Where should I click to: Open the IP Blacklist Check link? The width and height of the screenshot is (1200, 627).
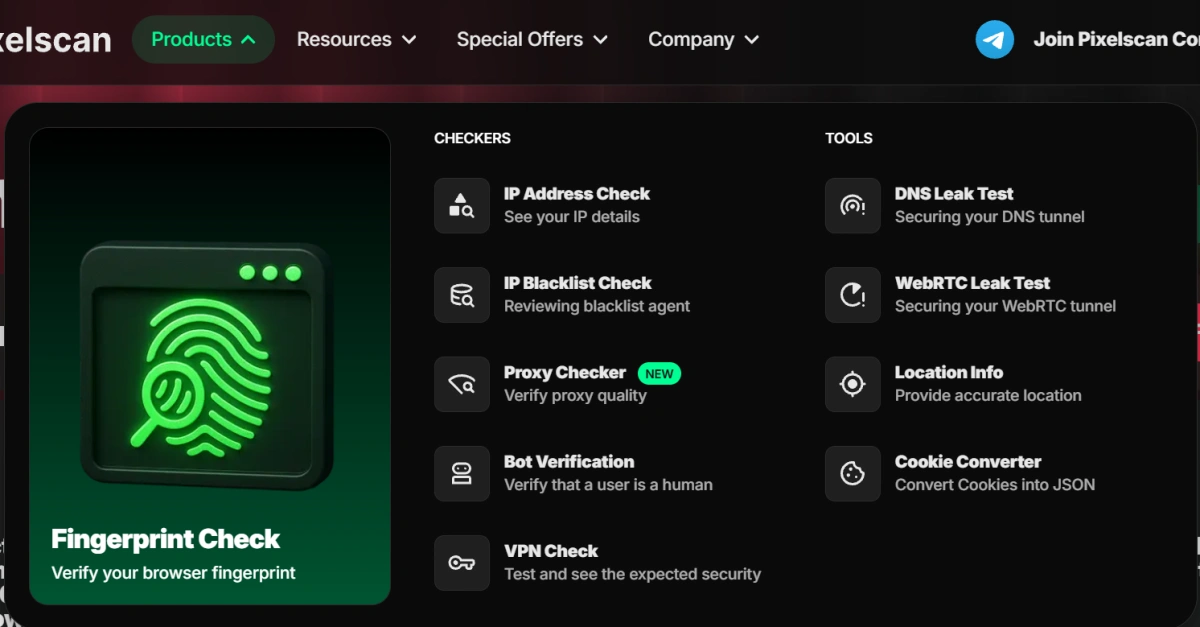[577, 283]
